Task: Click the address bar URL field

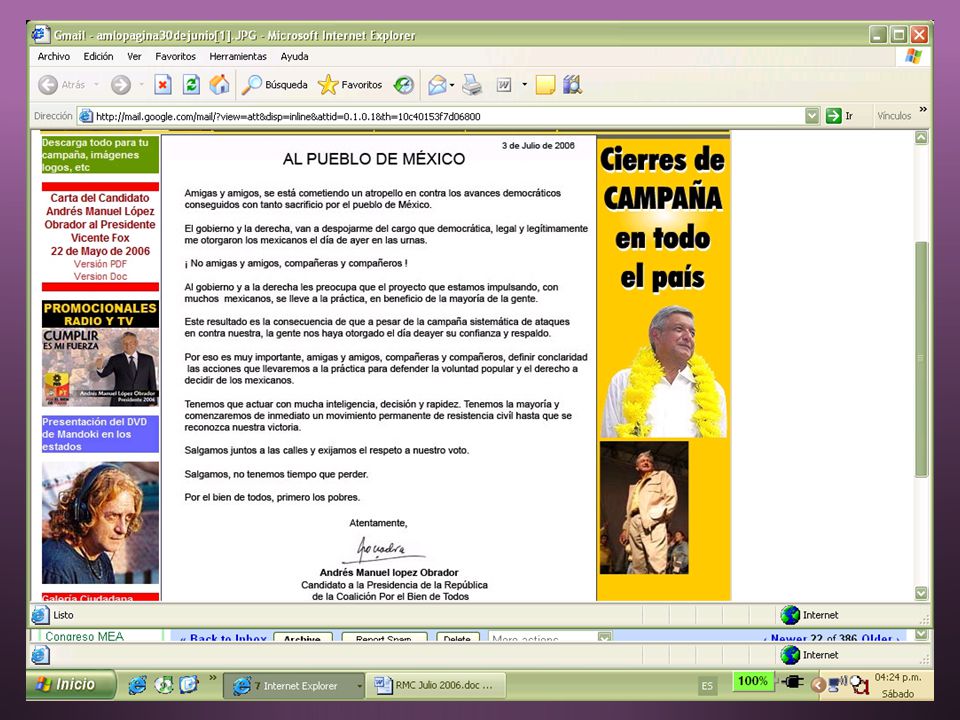Action: click(x=449, y=116)
